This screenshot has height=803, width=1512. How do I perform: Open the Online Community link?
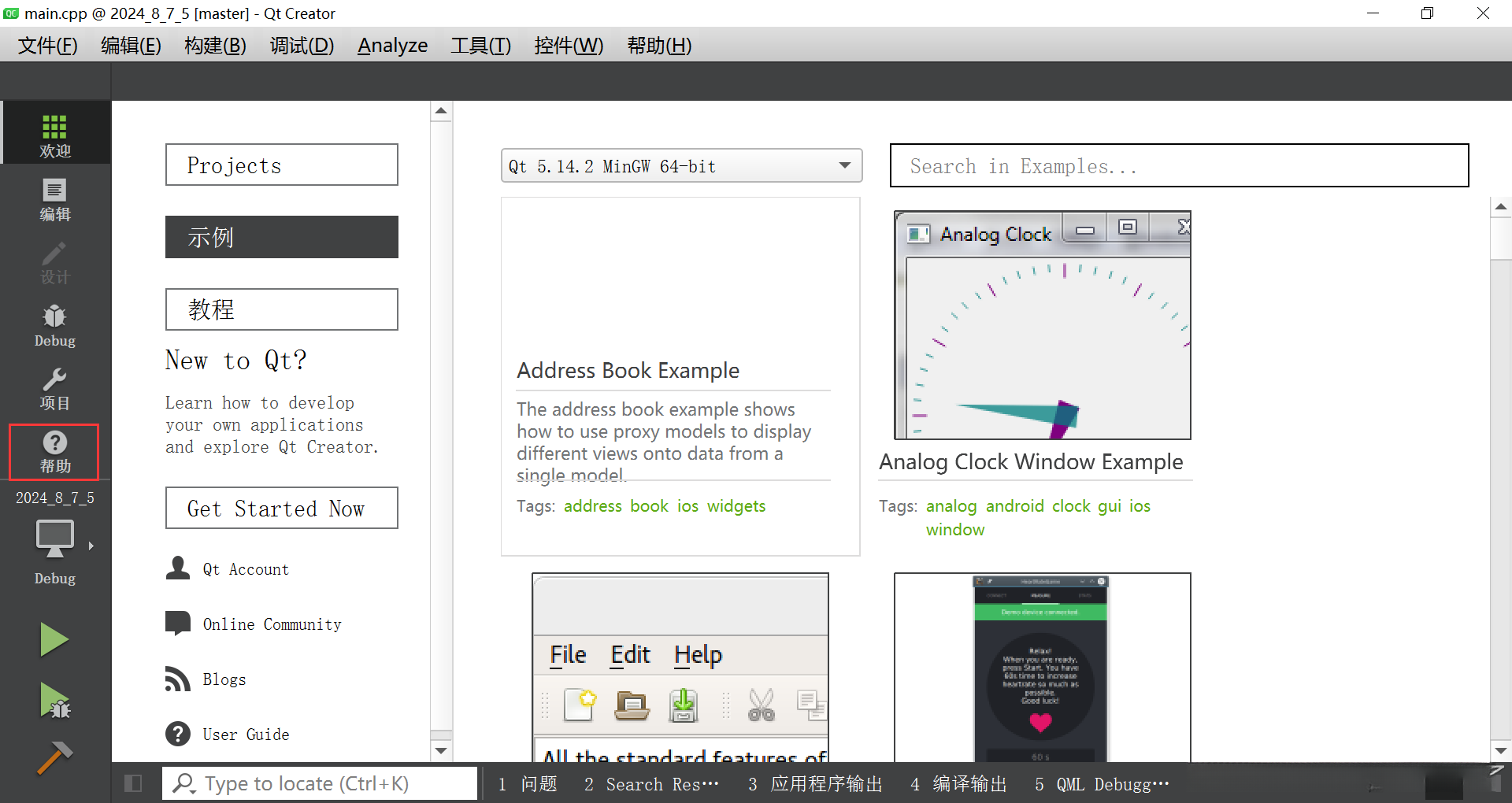(x=272, y=624)
